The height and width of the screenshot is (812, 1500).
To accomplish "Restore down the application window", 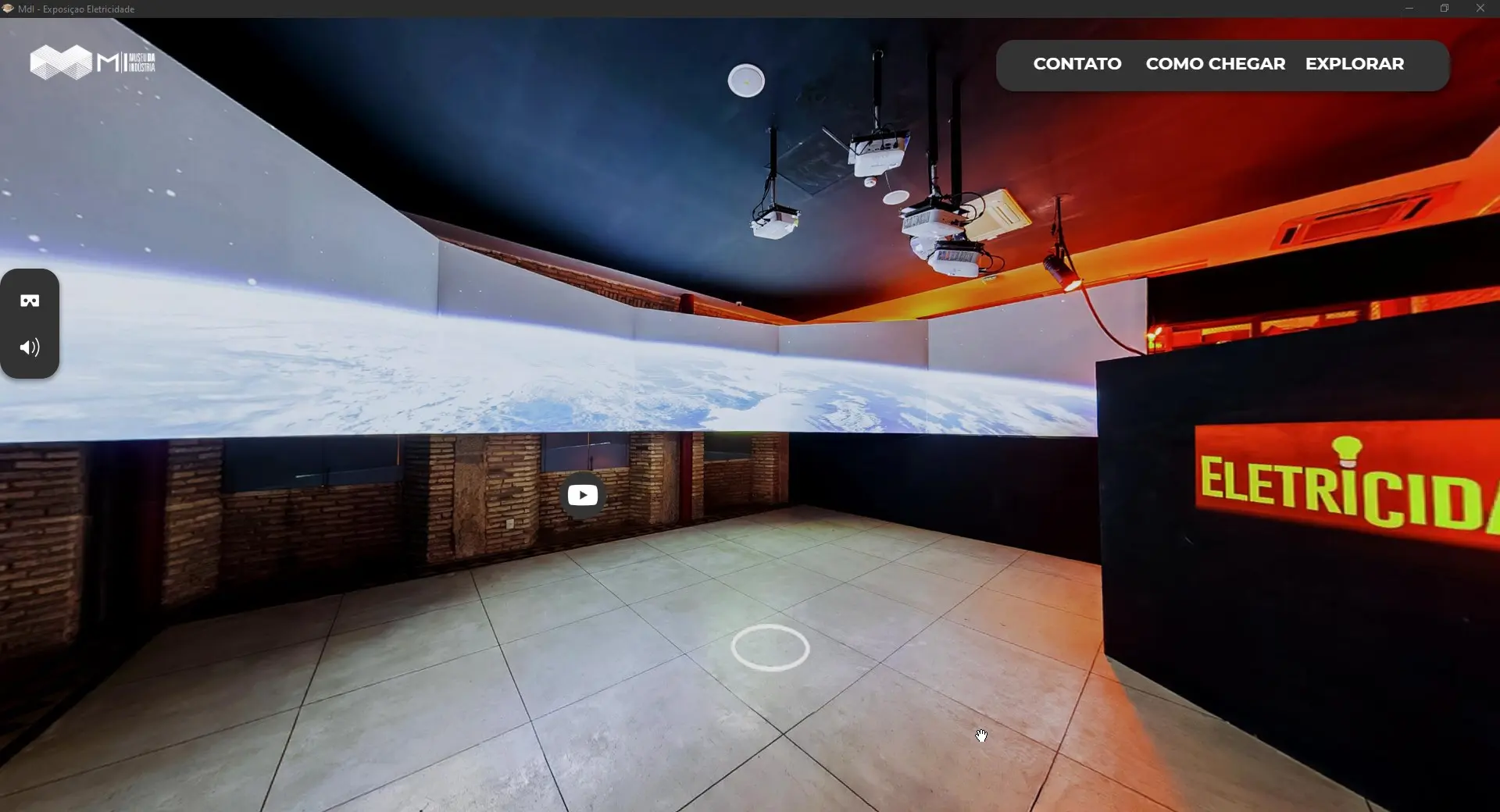I will tap(1445, 9).
